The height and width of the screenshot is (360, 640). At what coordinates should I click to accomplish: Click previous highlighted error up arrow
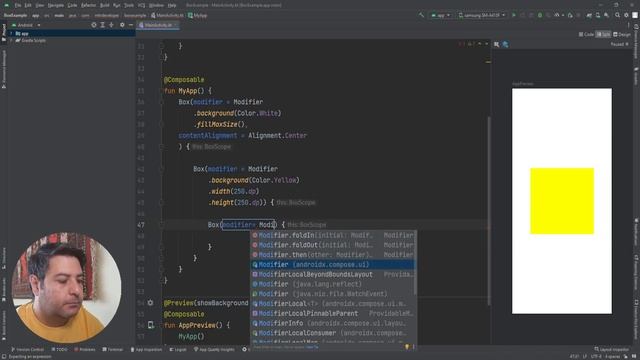click(480, 44)
